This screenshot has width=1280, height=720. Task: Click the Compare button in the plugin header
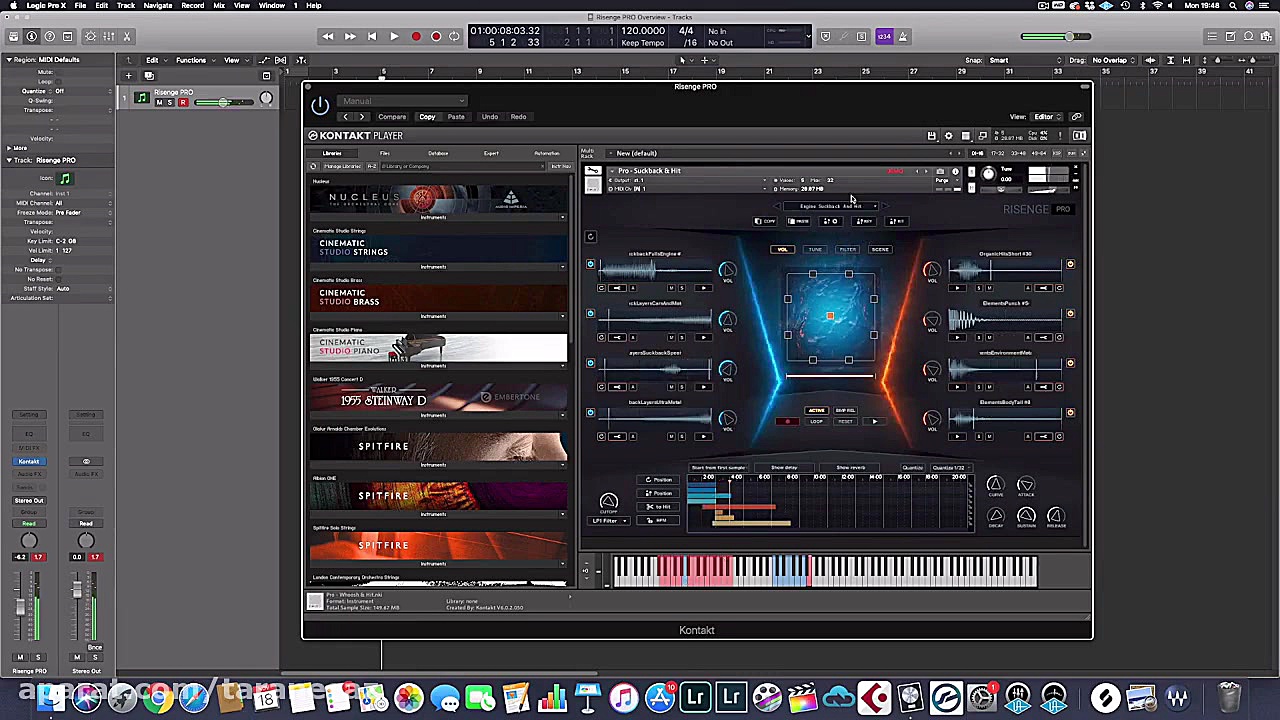click(392, 117)
